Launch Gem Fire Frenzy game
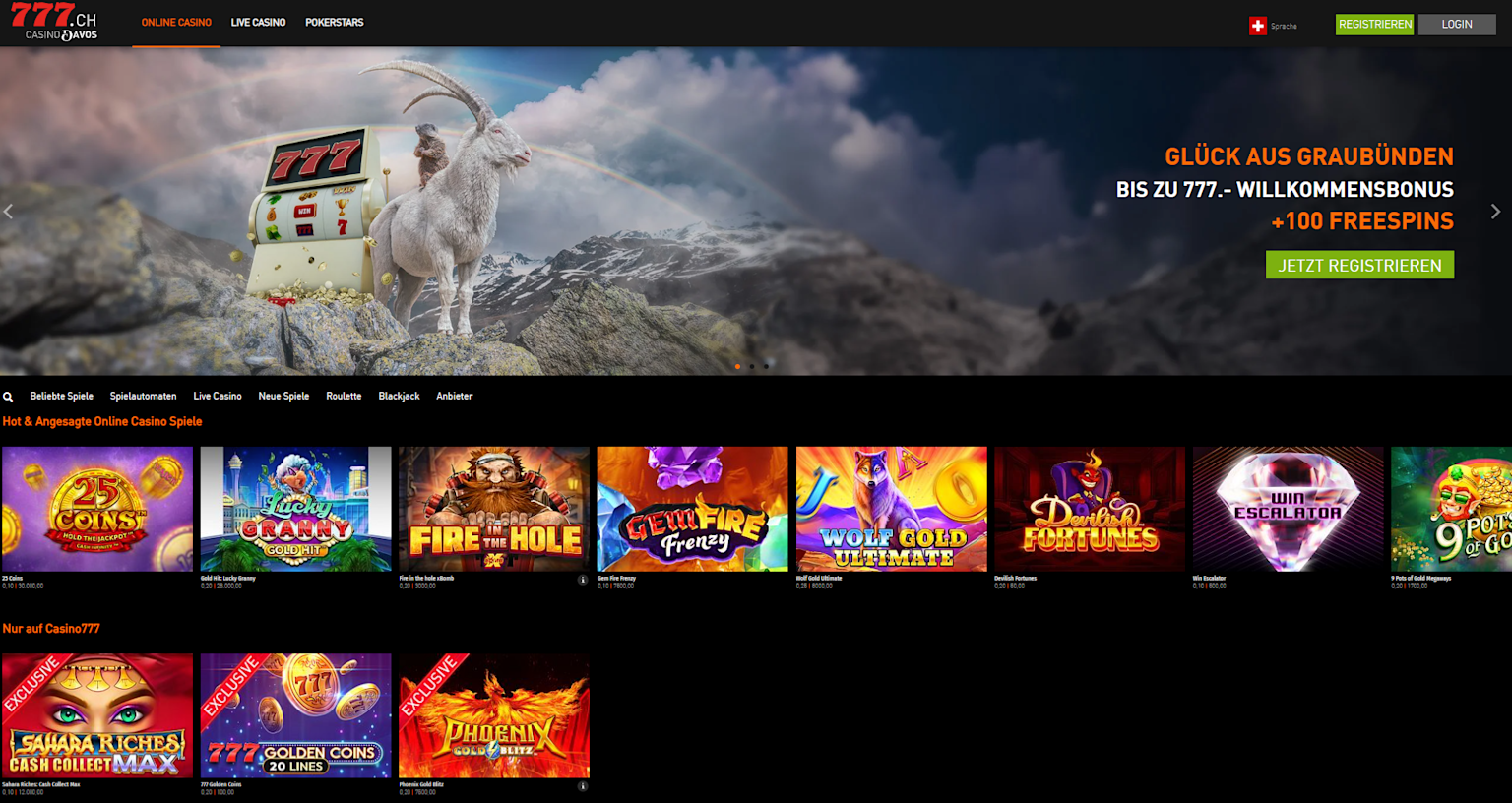Viewport: 1512px width, 803px height. coord(692,509)
